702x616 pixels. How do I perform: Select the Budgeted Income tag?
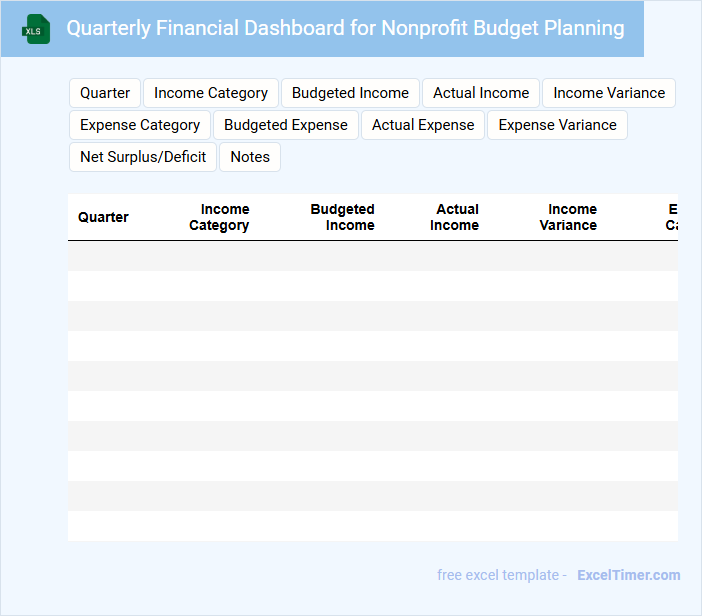[x=350, y=93]
